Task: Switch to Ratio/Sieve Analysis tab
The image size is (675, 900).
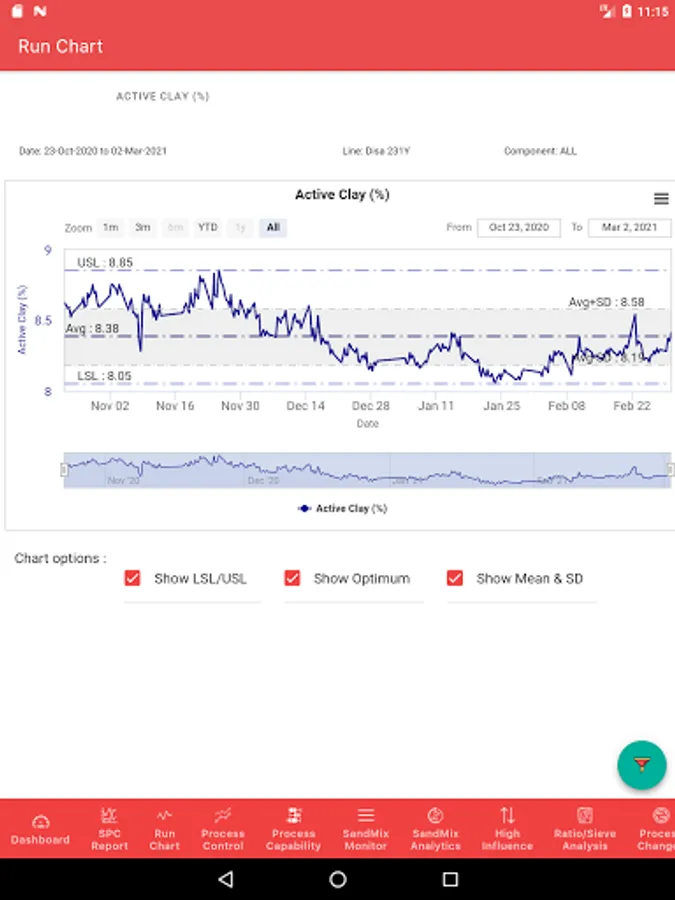Action: (585, 829)
